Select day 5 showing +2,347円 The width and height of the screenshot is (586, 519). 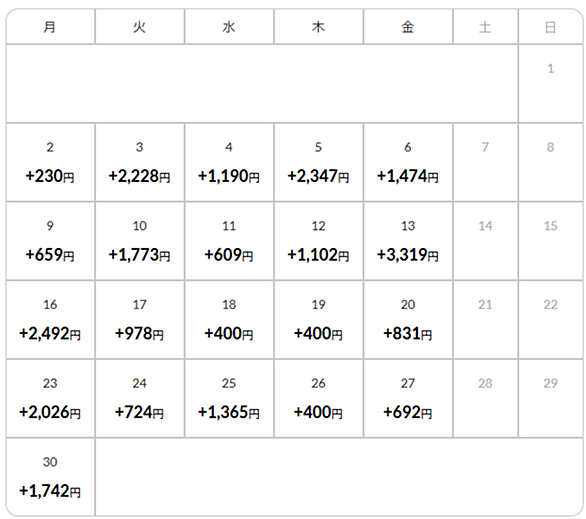click(x=318, y=162)
